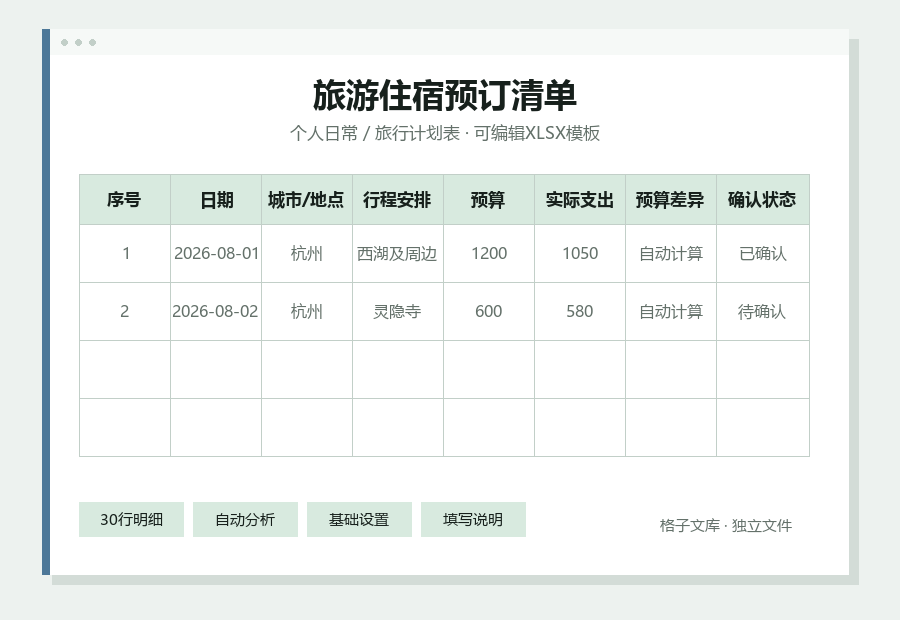Select the 西湖及周边 itinerary cell
The width and height of the screenshot is (900, 620).
pos(398,253)
